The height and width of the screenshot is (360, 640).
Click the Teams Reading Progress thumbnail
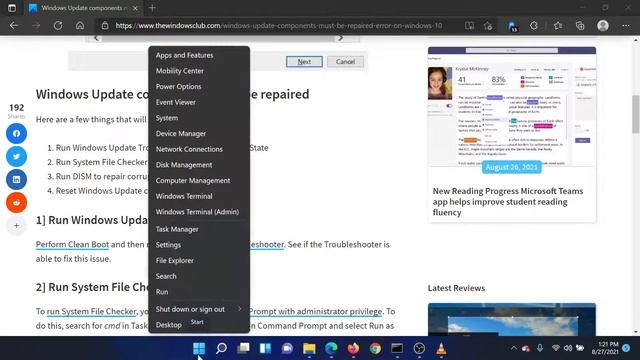tap(512, 107)
